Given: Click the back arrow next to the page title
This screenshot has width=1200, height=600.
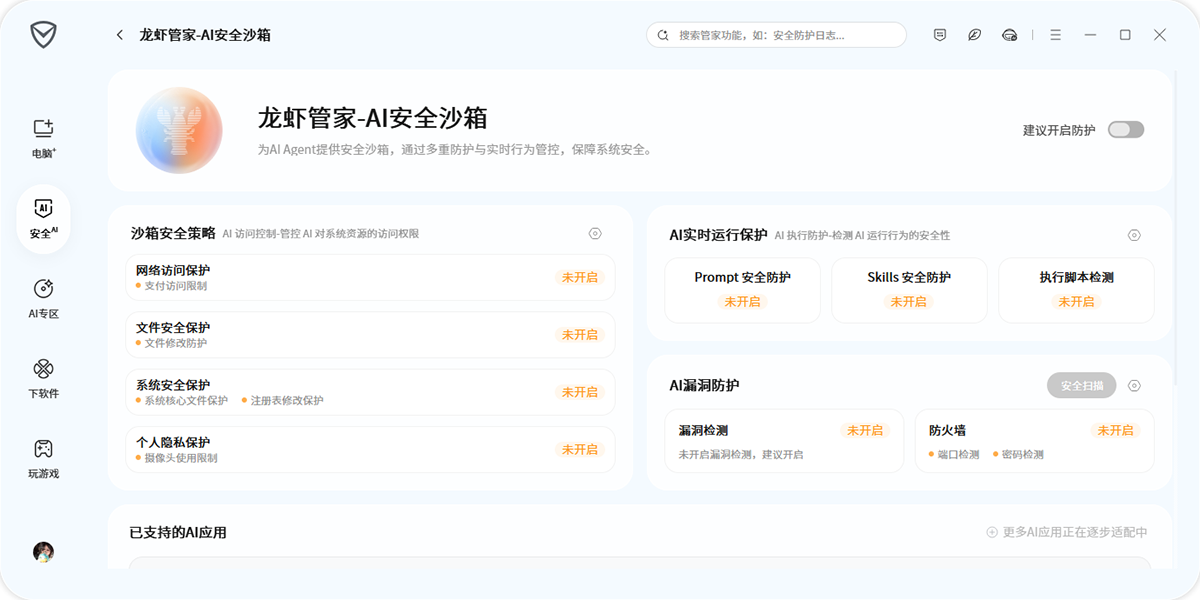Looking at the screenshot, I should (118, 34).
